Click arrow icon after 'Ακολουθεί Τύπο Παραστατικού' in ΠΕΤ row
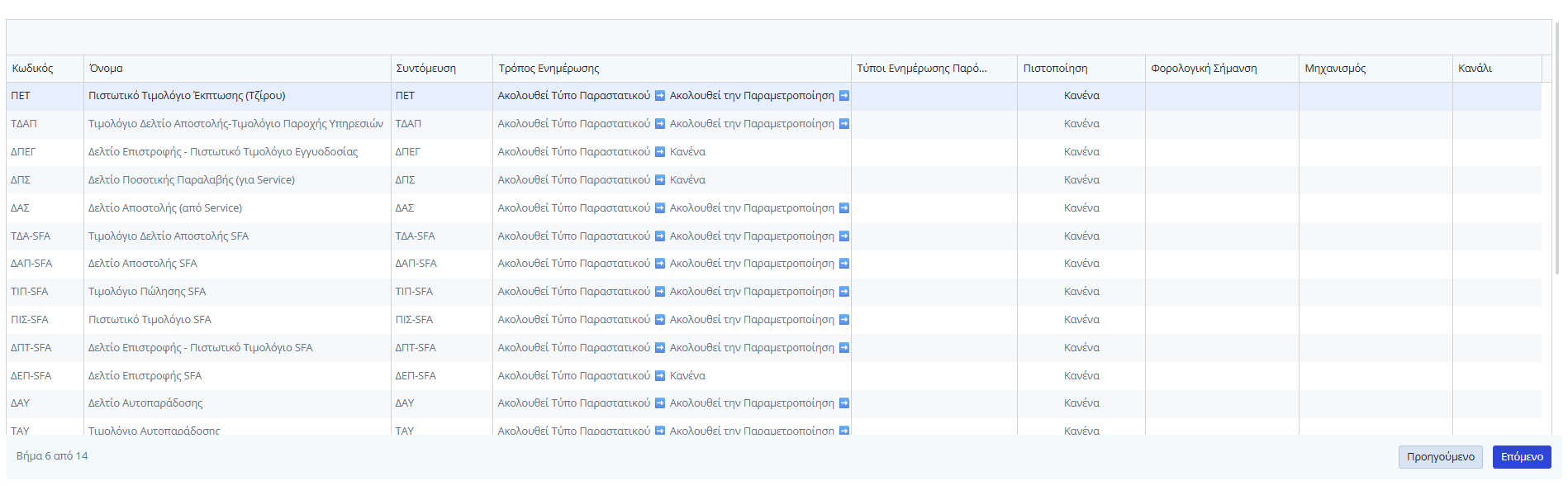This screenshot has width=1568, height=486. (660, 96)
